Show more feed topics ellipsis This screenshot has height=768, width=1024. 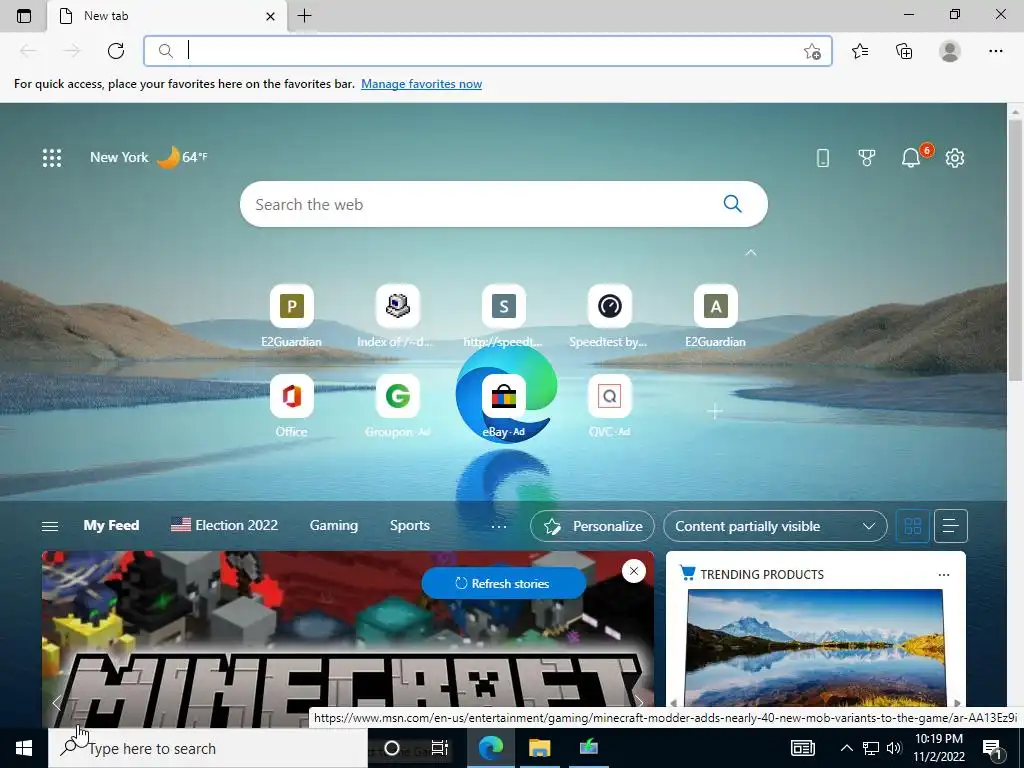tap(499, 526)
